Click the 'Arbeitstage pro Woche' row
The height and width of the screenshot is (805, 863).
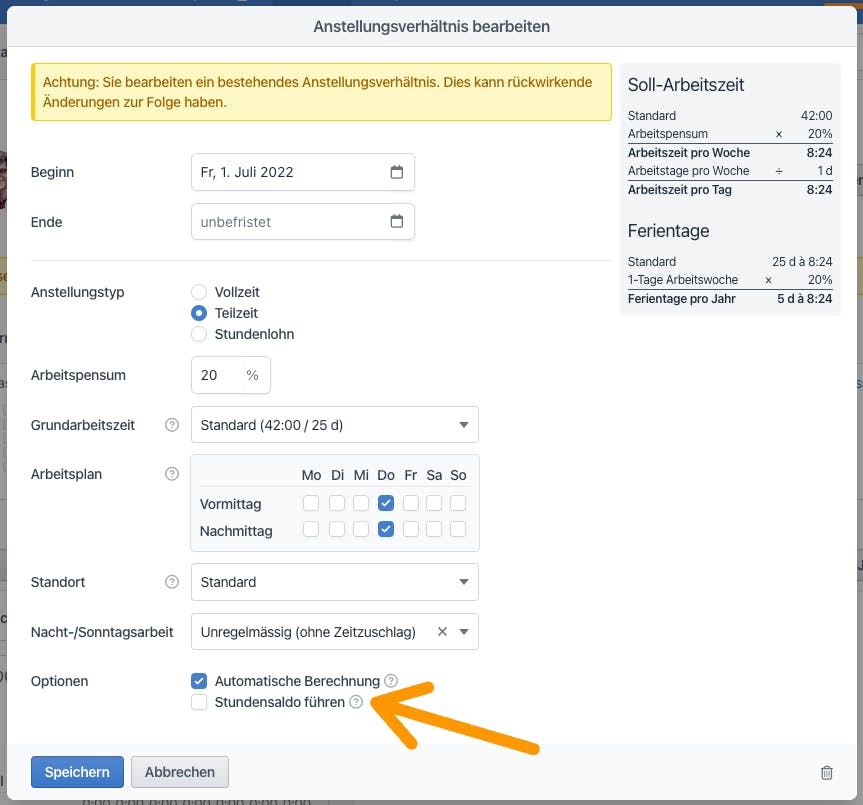[730, 171]
